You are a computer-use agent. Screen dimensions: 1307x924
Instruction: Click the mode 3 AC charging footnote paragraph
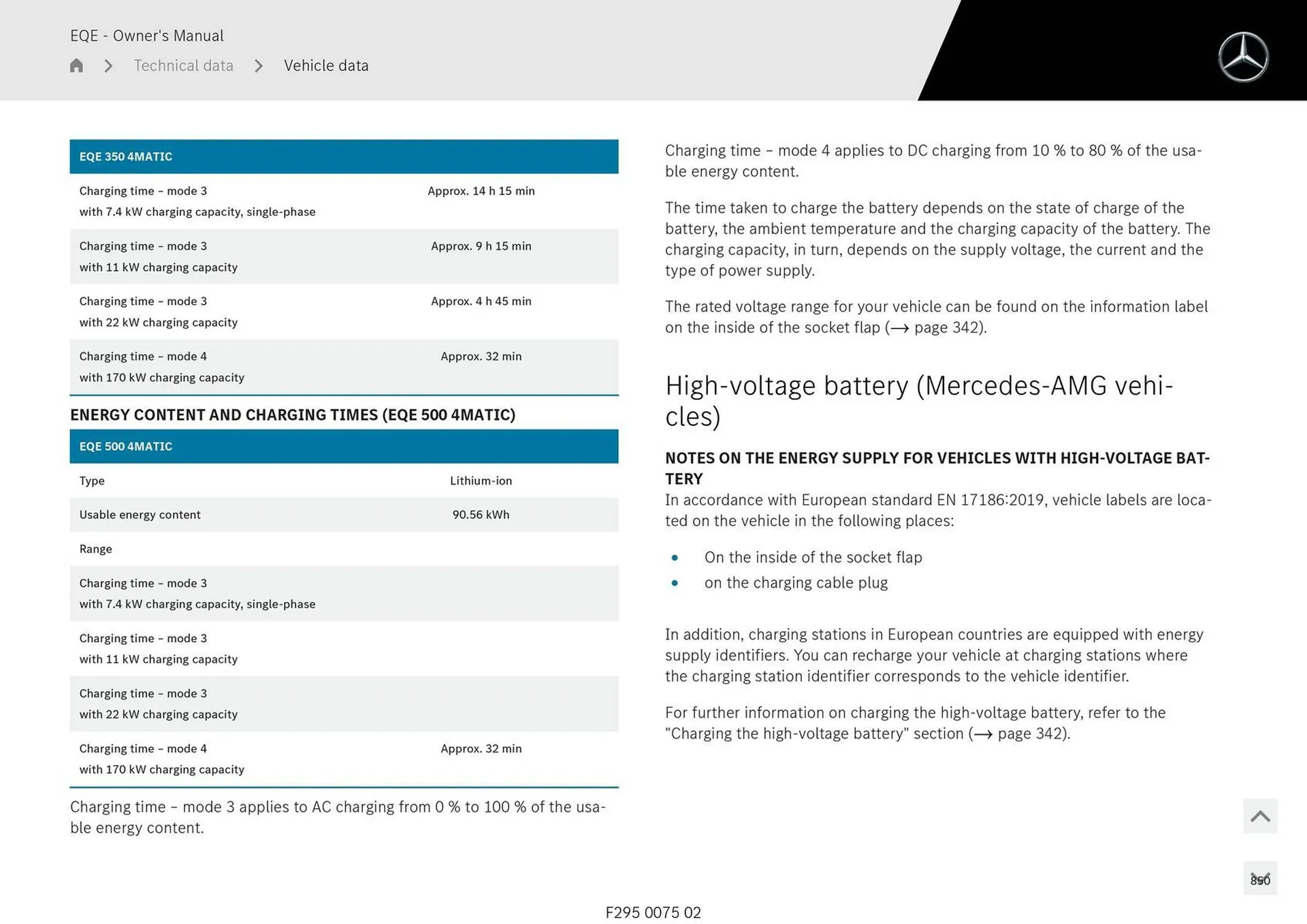click(338, 817)
